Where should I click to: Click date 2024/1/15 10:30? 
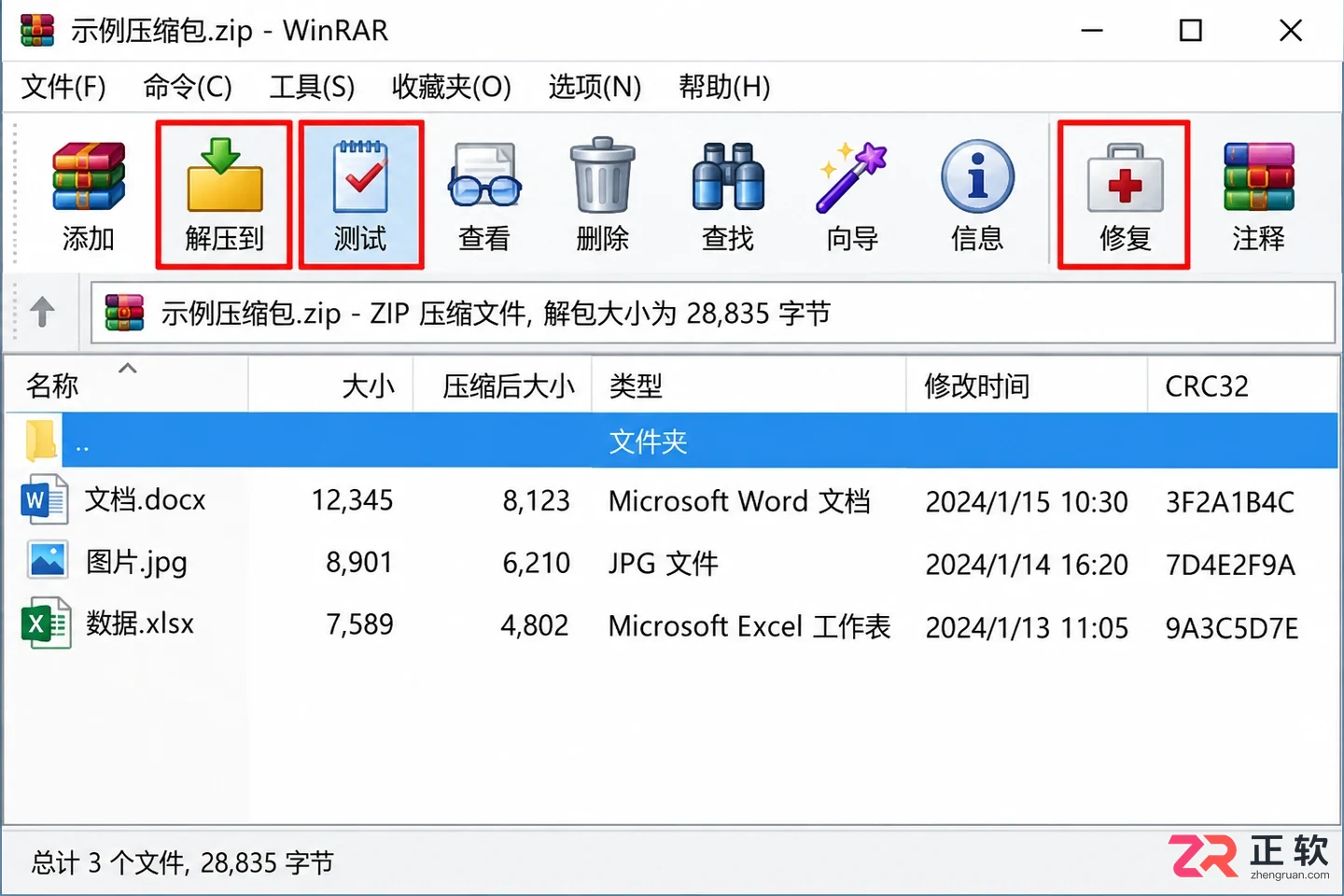pos(1027,502)
